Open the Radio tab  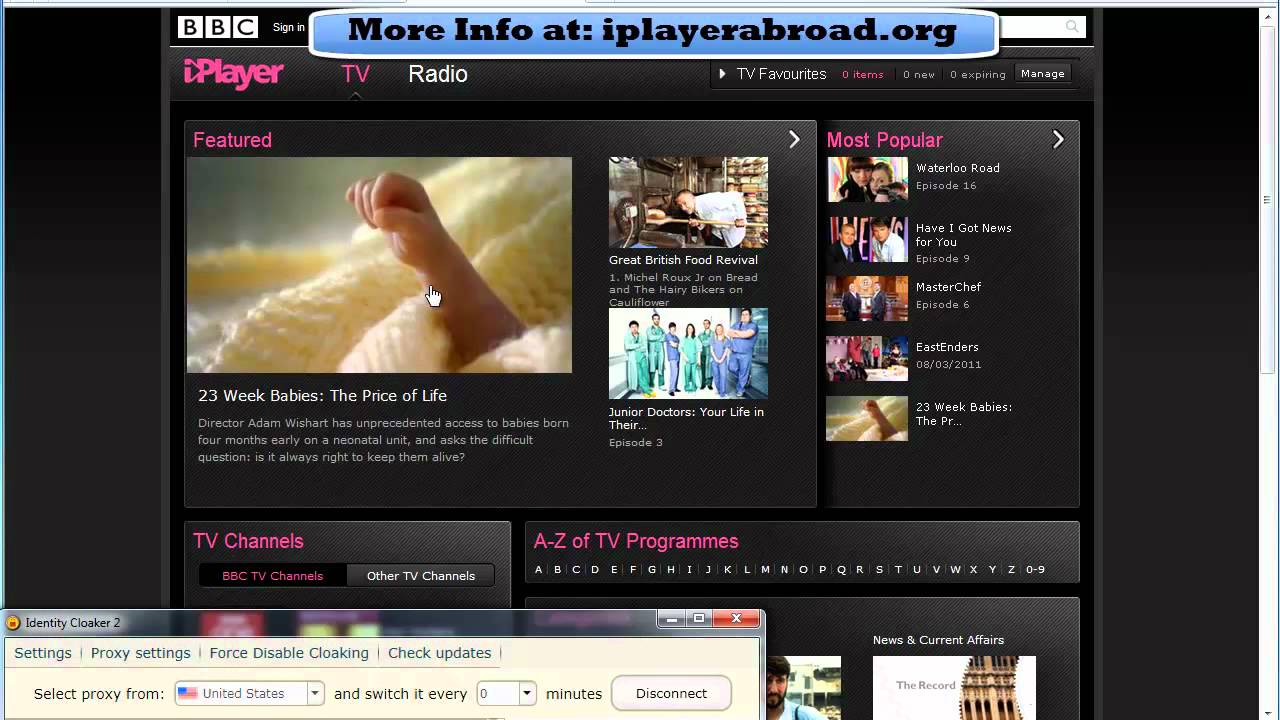tap(438, 74)
